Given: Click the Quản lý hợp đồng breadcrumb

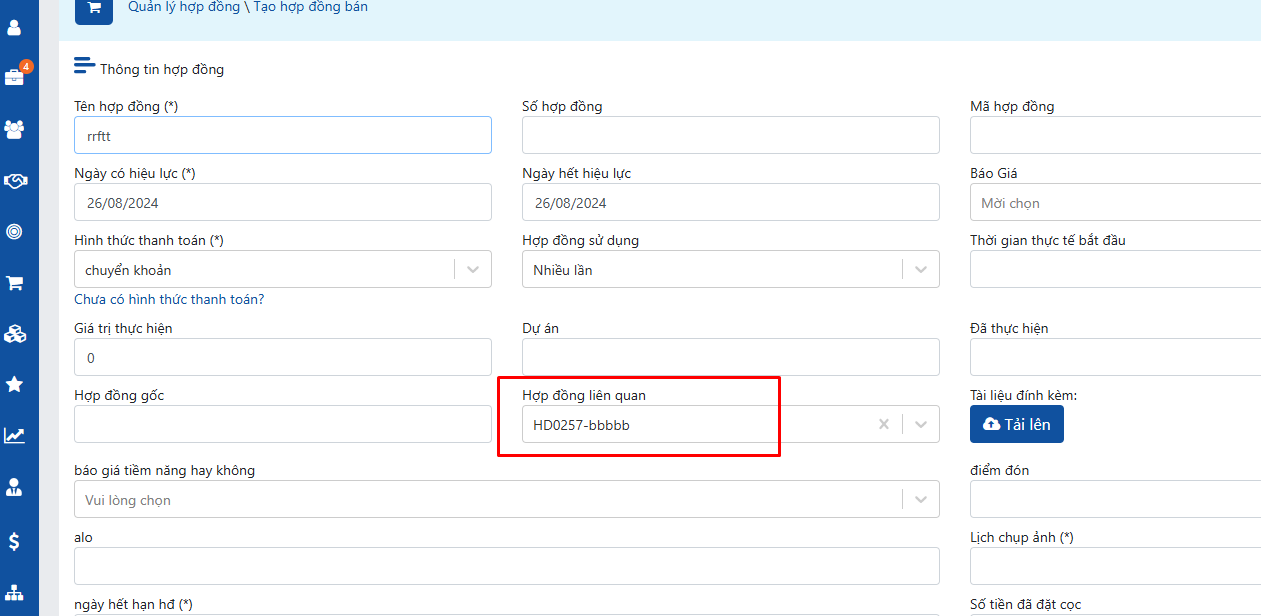Looking at the screenshot, I should click(184, 7).
